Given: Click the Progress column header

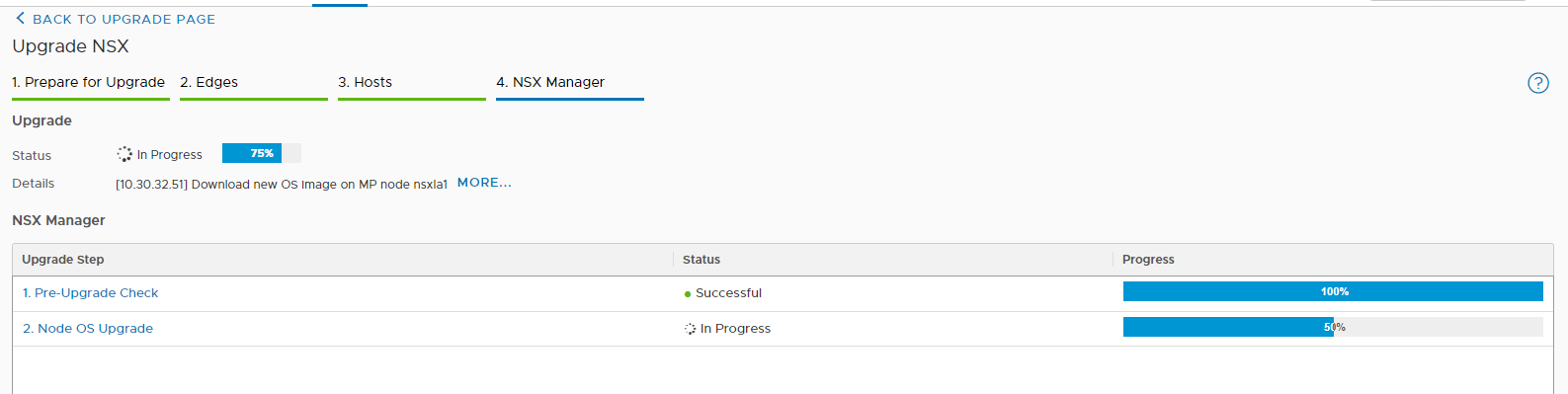Looking at the screenshot, I should [x=1148, y=260].
